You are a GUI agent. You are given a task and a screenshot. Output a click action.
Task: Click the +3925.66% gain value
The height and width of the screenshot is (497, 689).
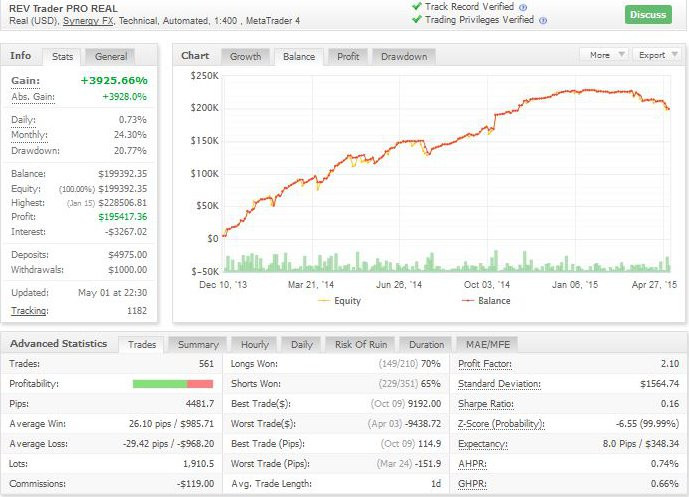tap(114, 80)
